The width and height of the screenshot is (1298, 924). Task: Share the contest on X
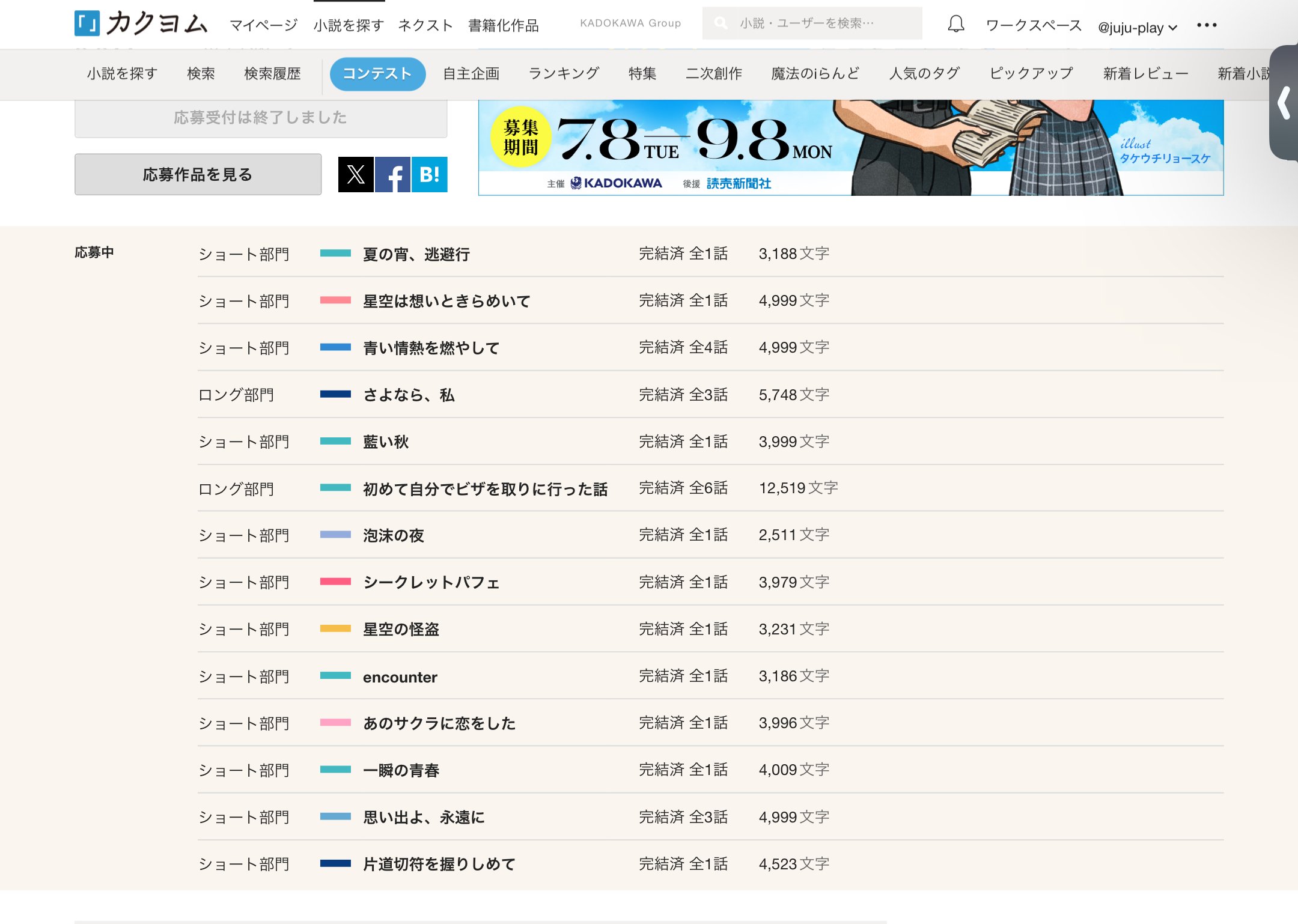356,175
